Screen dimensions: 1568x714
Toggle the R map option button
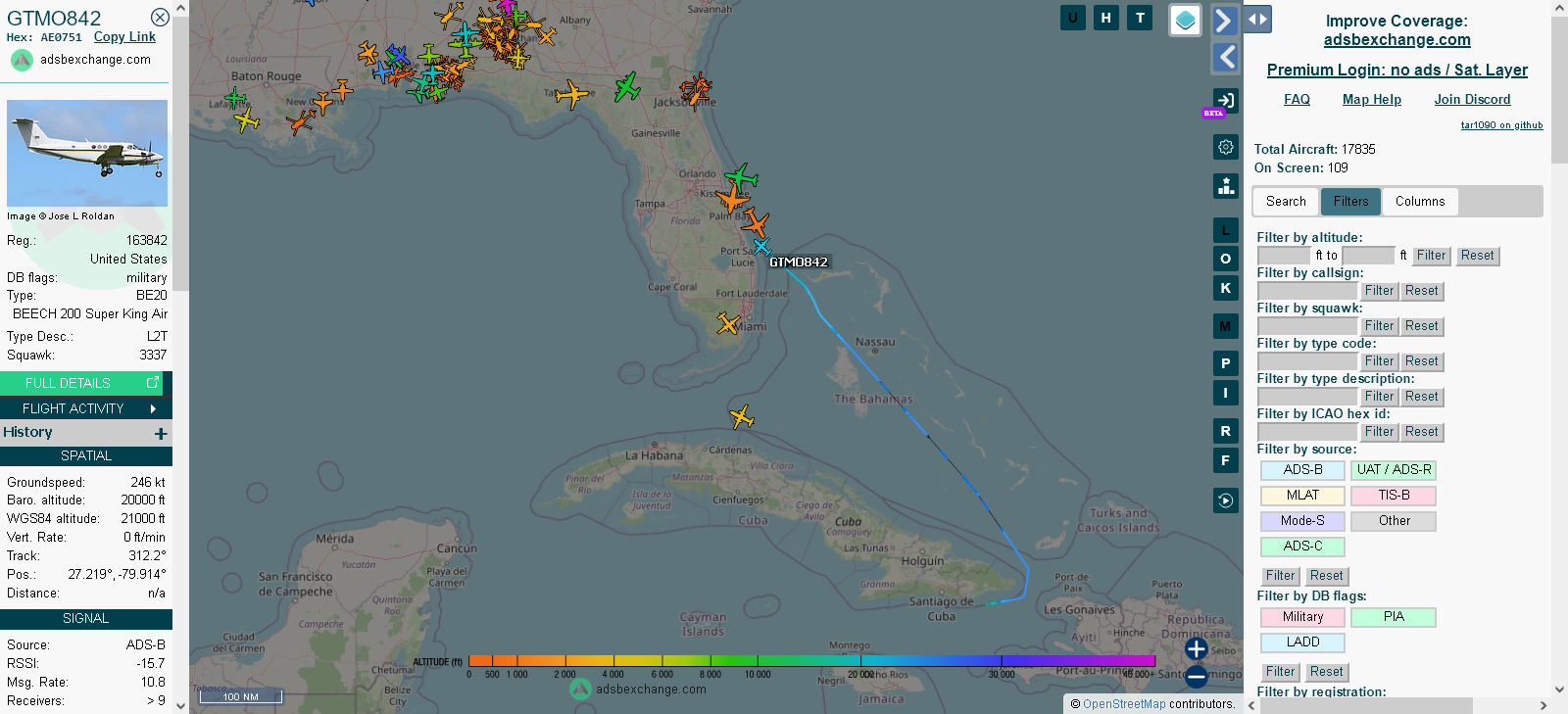[x=1225, y=431]
